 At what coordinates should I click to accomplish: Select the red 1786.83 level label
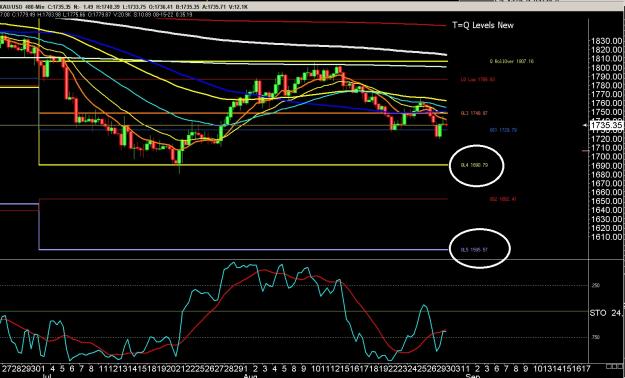pyautogui.click(x=478, y=79)
